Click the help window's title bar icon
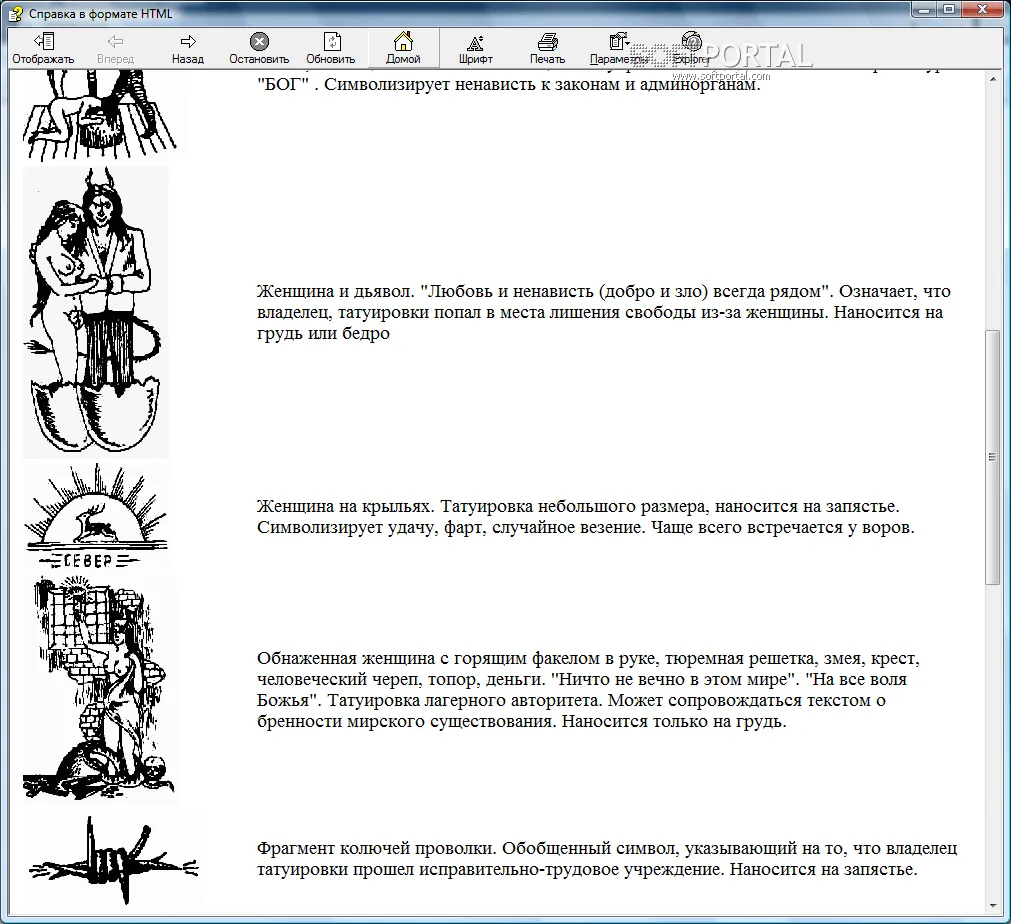Screen dimensions: 1011x924 15,13
